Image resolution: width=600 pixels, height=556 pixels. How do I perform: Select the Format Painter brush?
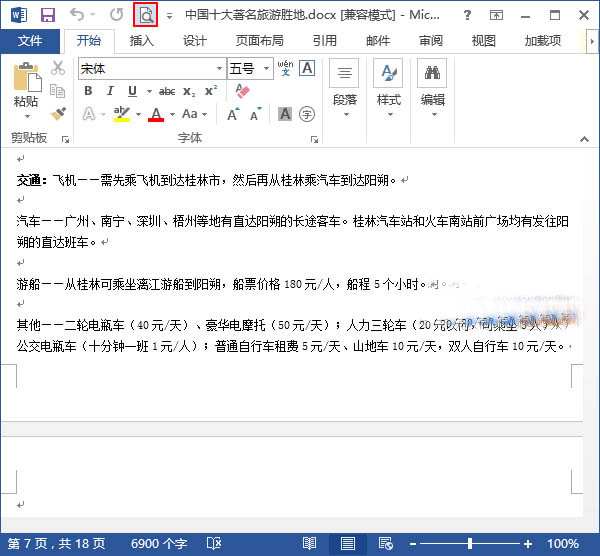(58, 113)
